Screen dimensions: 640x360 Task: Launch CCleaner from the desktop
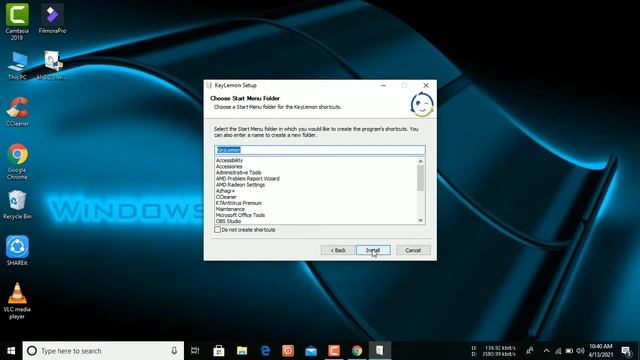pos(17,111)
